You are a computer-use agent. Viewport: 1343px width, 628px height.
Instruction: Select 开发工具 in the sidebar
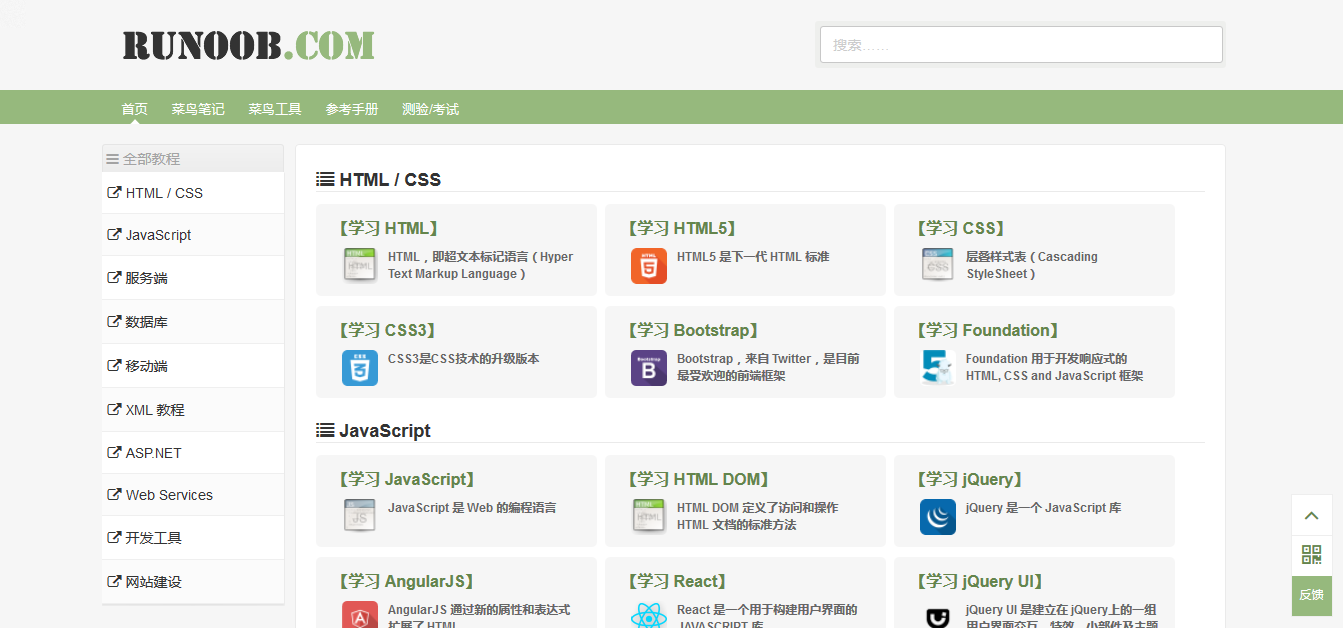tap(193, 538)
